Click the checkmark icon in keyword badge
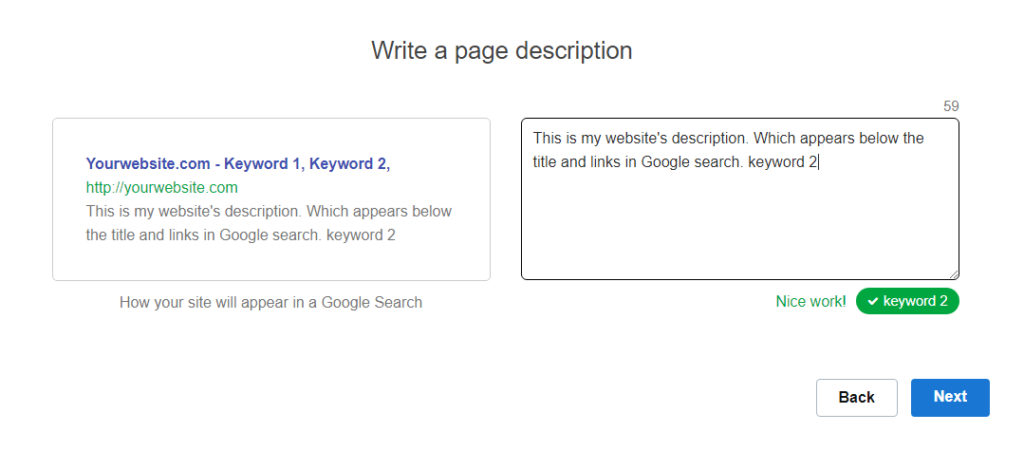Image resolution: width=1024 pixels, height=451 pixels. point(872,301)
